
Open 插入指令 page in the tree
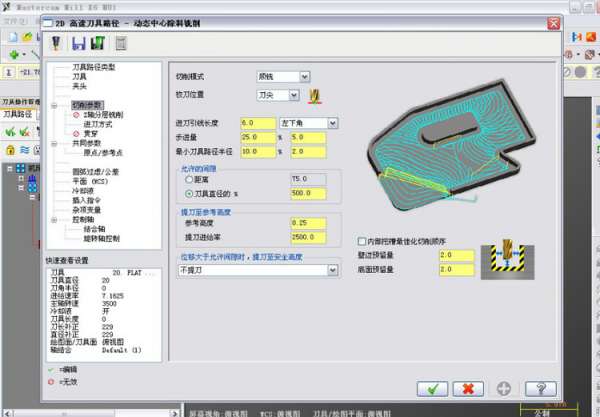coord(86,200)
